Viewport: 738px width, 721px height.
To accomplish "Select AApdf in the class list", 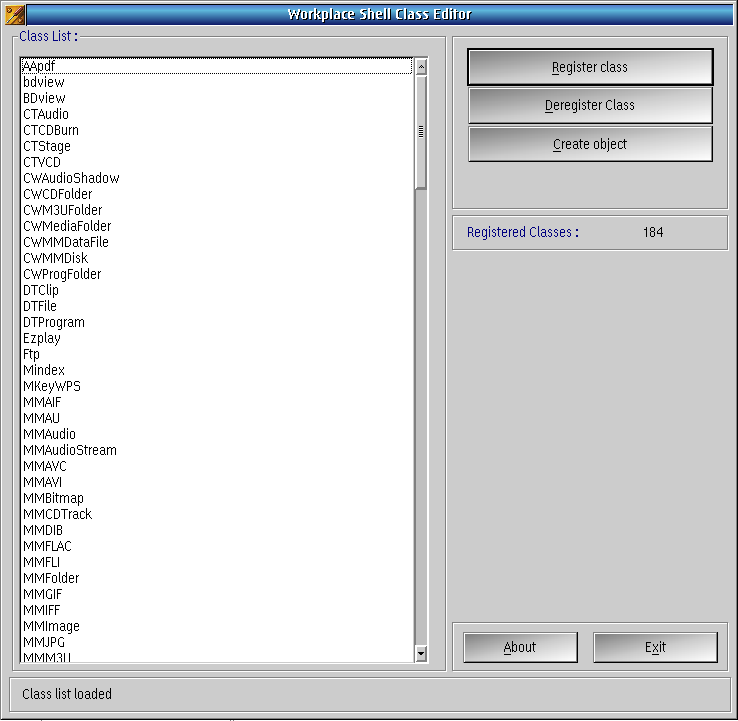I will (217, 66).
